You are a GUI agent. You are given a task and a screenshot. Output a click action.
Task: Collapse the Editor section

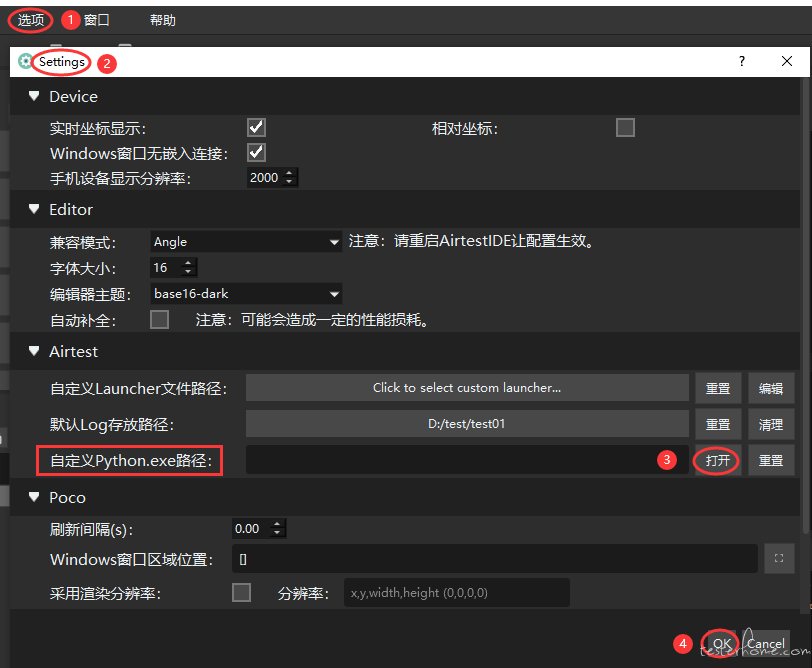click(x=34, y=209)
